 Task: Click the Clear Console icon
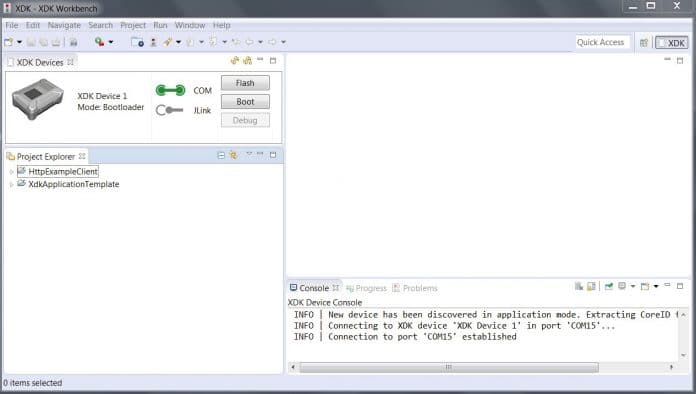pos(579,287)
